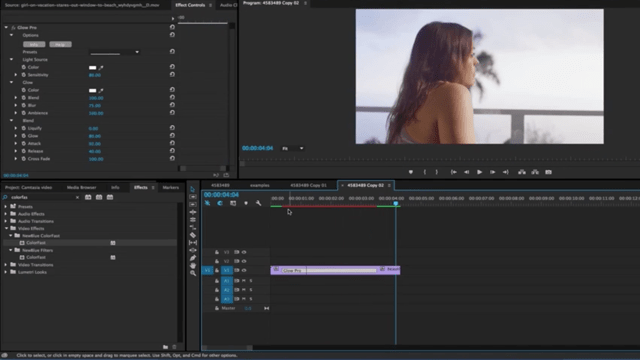Click the YUV effects filter icon
640x360 pixels.
110,197
